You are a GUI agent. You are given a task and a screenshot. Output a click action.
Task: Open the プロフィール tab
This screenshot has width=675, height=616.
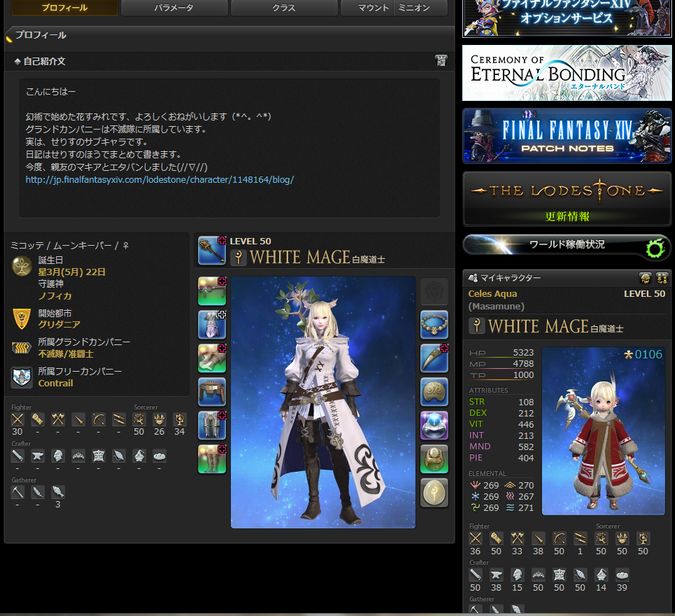coord(65,7)
